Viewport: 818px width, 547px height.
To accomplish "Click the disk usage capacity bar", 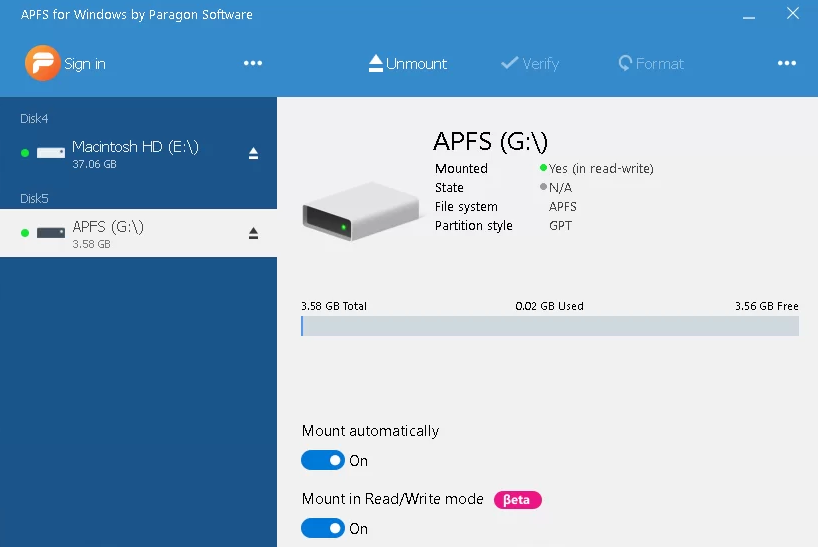I will (549, 326).
